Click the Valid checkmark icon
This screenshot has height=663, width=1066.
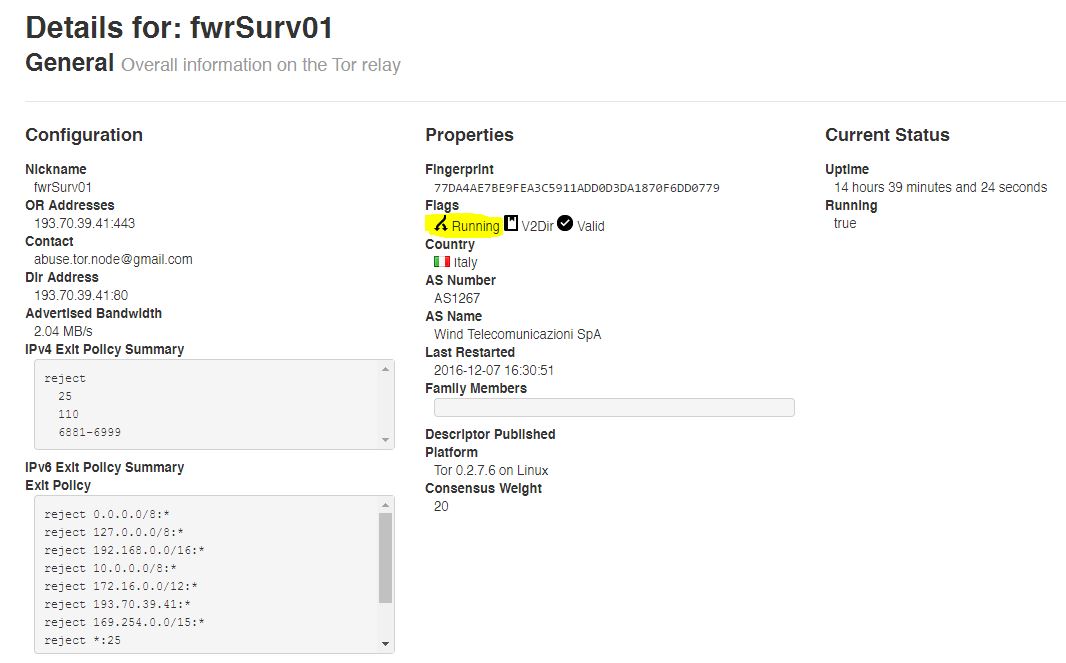pos(565,224)
